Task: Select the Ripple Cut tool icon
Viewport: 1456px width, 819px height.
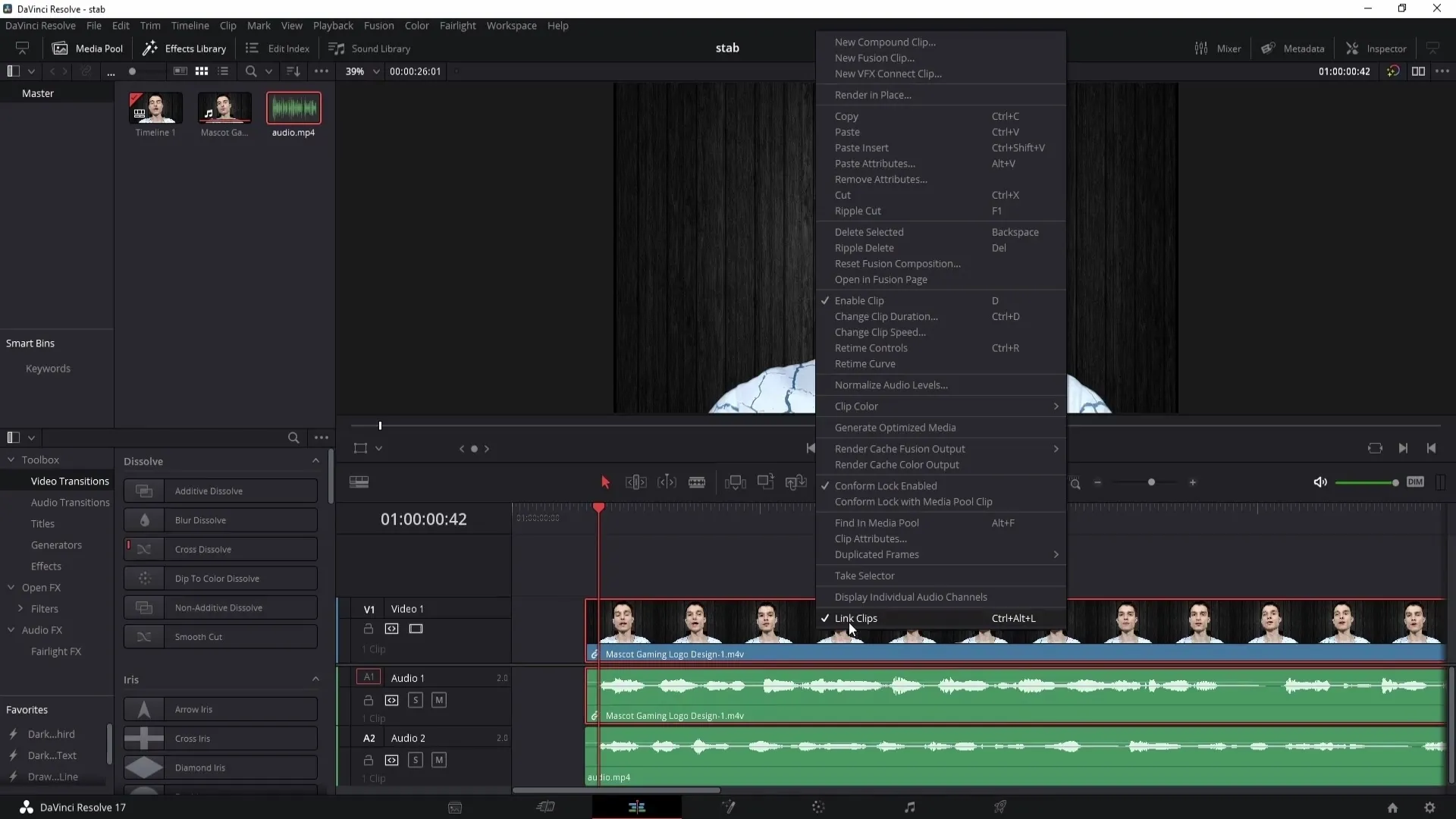Action: coord(858,211)
